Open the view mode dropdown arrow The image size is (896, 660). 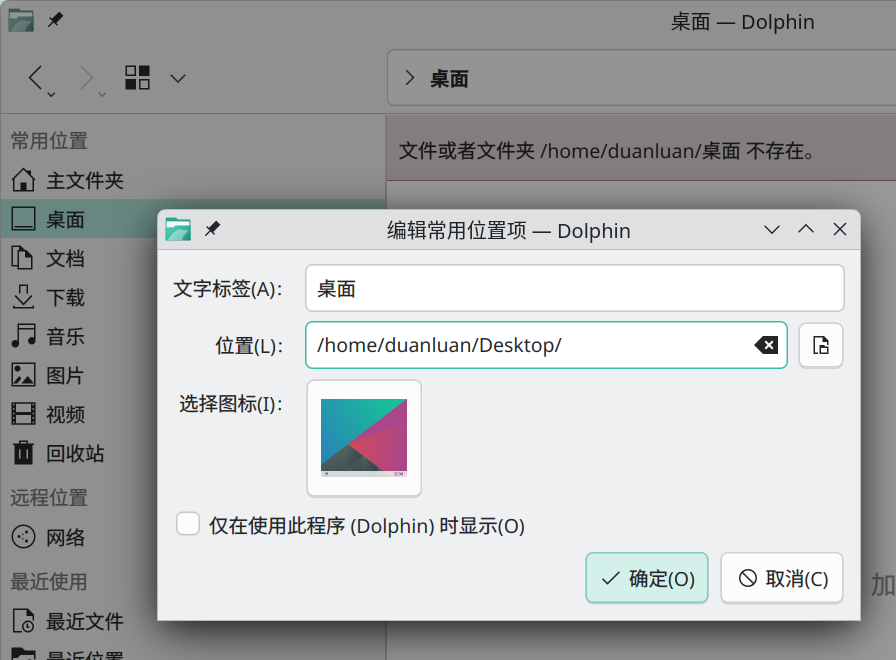(x=178, y=78)
